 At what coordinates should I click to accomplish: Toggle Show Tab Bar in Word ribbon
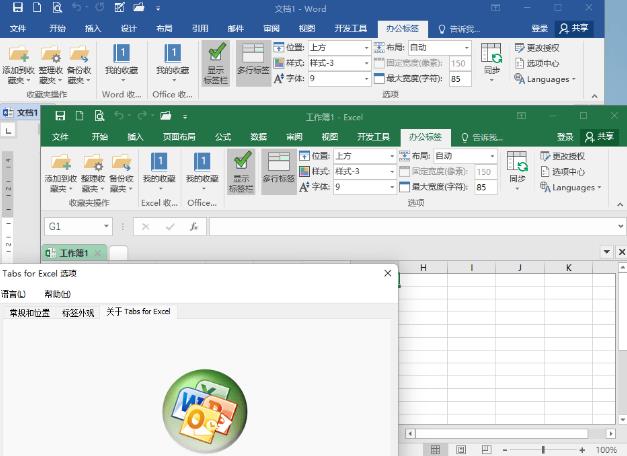click(216, 63)
